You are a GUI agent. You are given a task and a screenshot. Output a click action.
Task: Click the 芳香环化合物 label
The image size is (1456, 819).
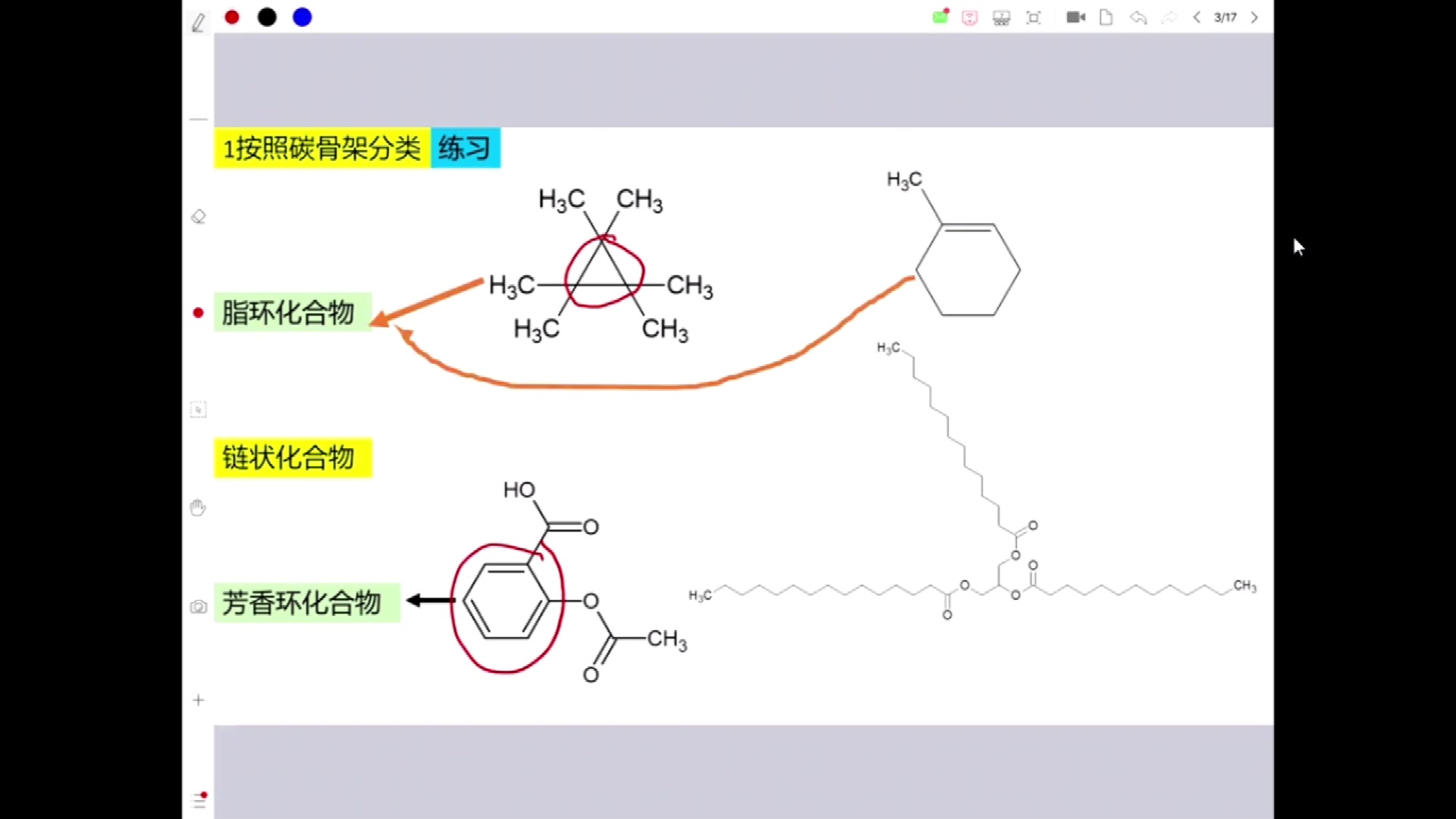[x=307, y=603]
